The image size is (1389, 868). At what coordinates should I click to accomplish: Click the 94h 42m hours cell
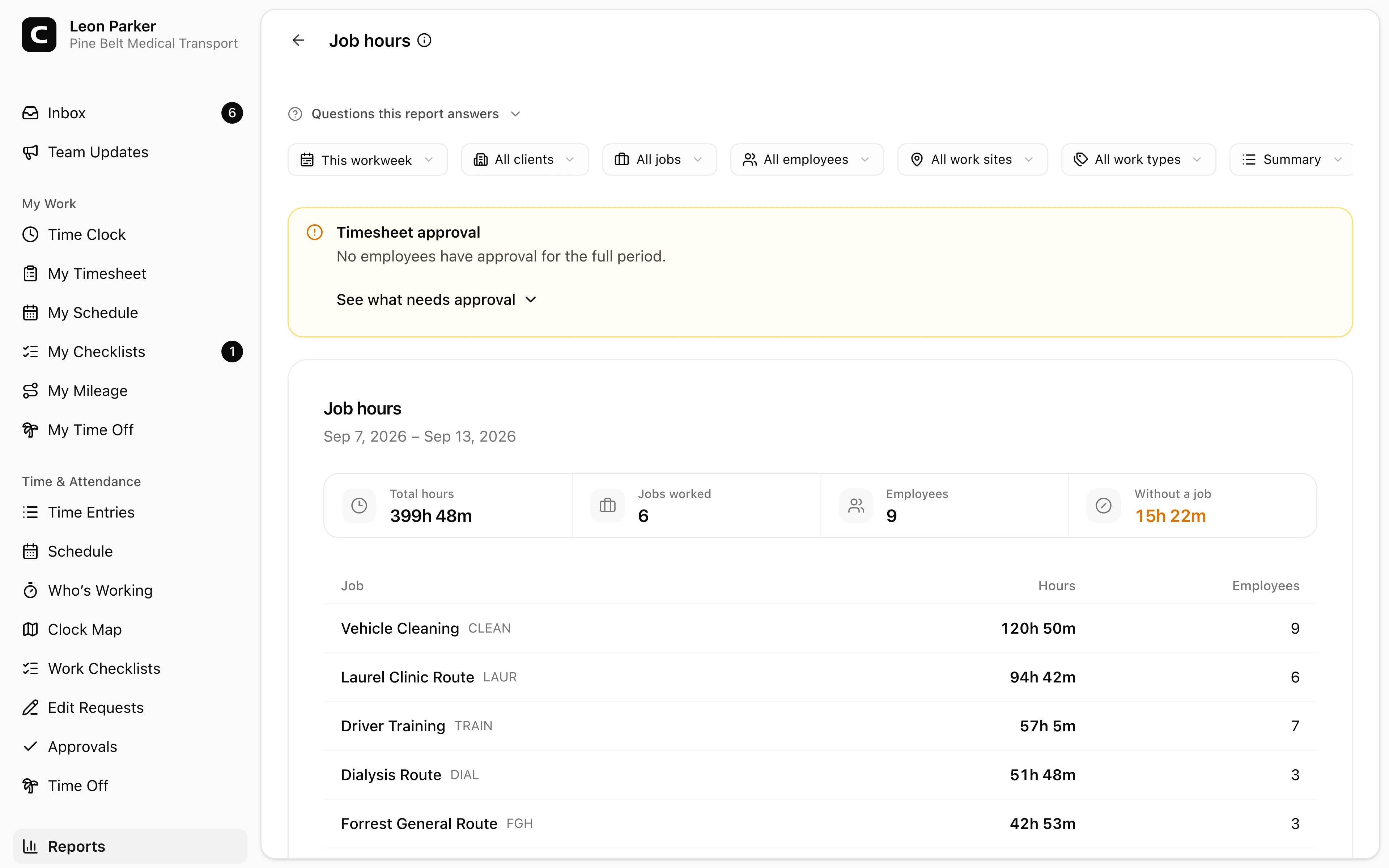point(1042,677)
